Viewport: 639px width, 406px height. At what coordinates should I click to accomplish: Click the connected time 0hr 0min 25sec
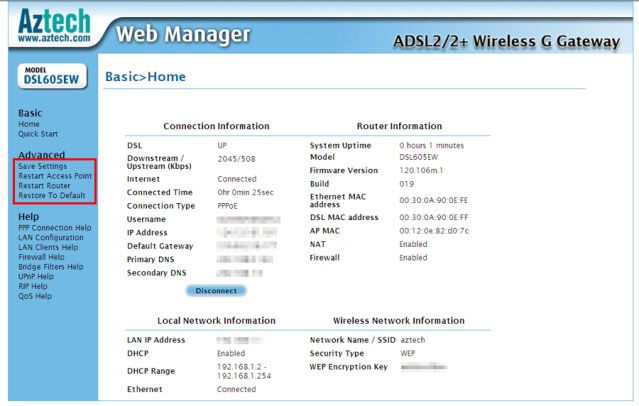click(x=245, y=192)
